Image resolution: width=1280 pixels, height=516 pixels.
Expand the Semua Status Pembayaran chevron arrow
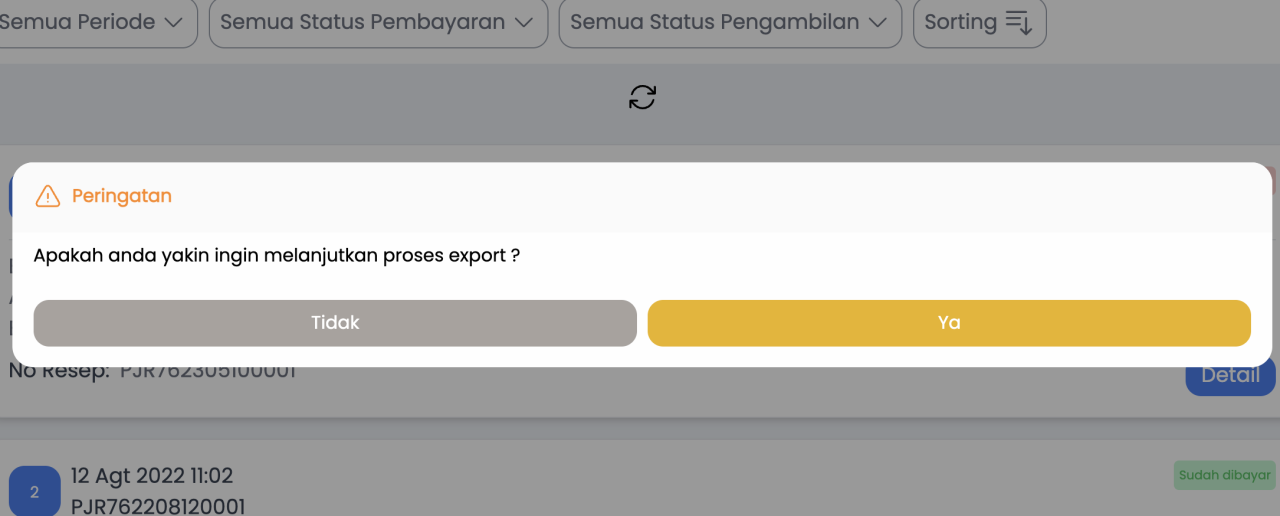(524, 22)
